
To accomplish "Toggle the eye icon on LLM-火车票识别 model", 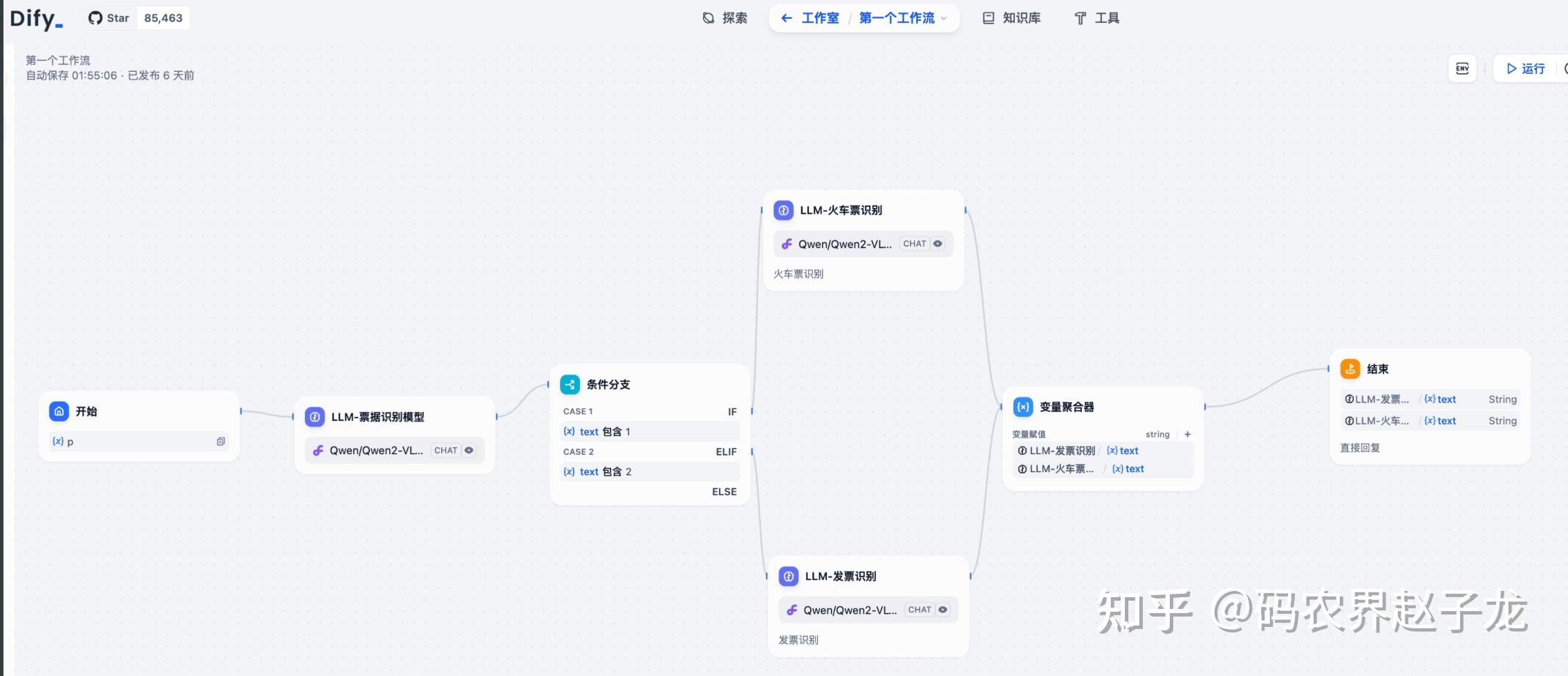I will (x=937, y=243).
